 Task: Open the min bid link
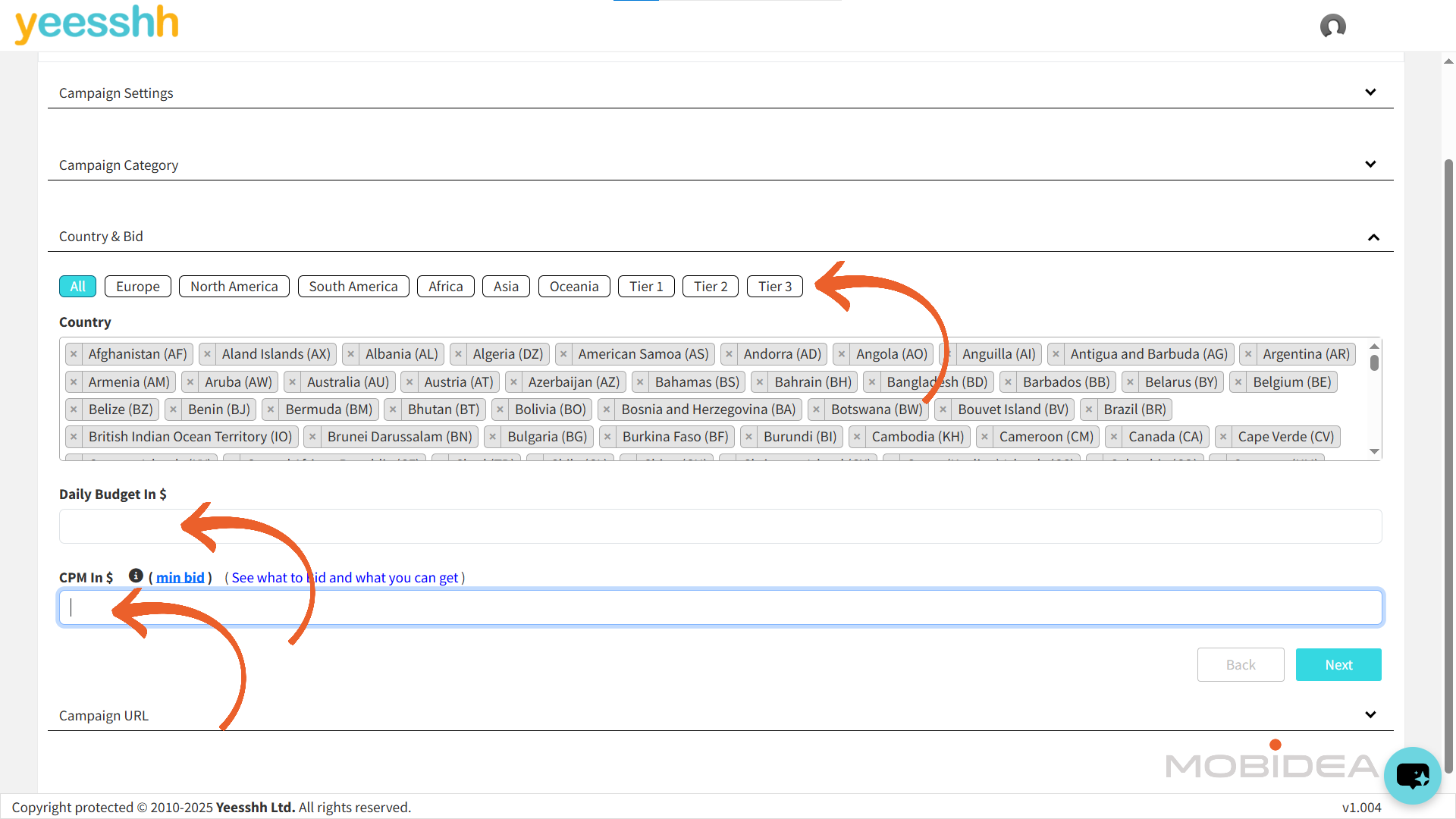tap(180, 578)
